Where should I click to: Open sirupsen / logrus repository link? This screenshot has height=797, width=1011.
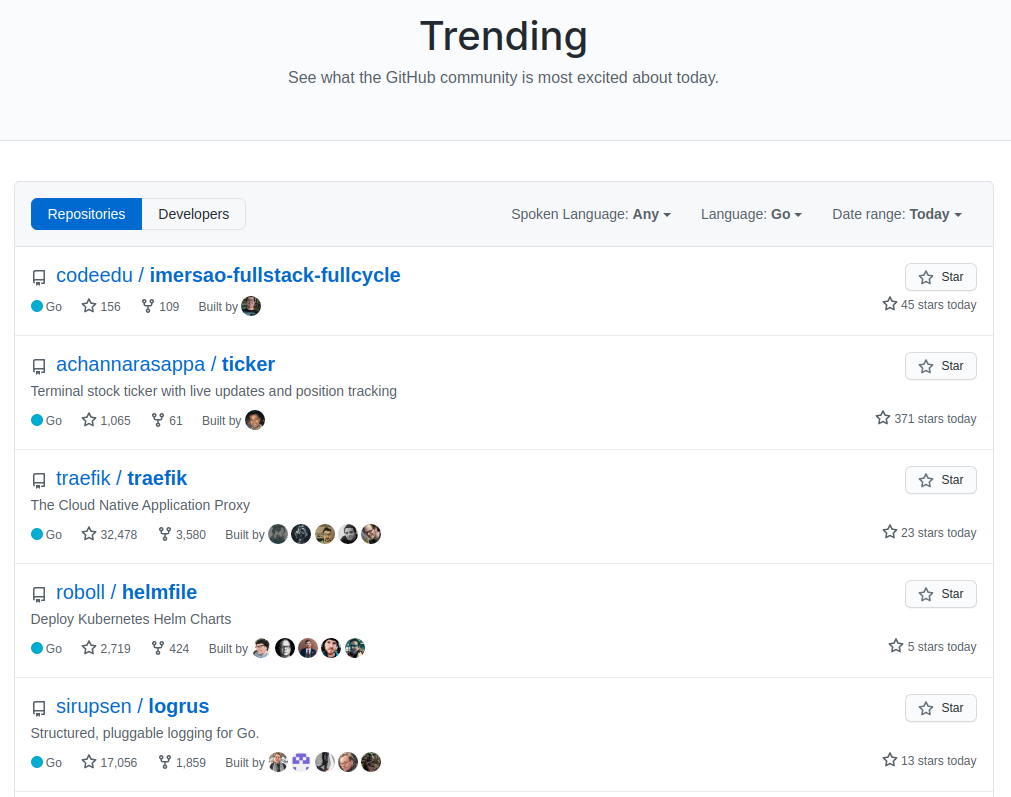[x=133, y=707]
